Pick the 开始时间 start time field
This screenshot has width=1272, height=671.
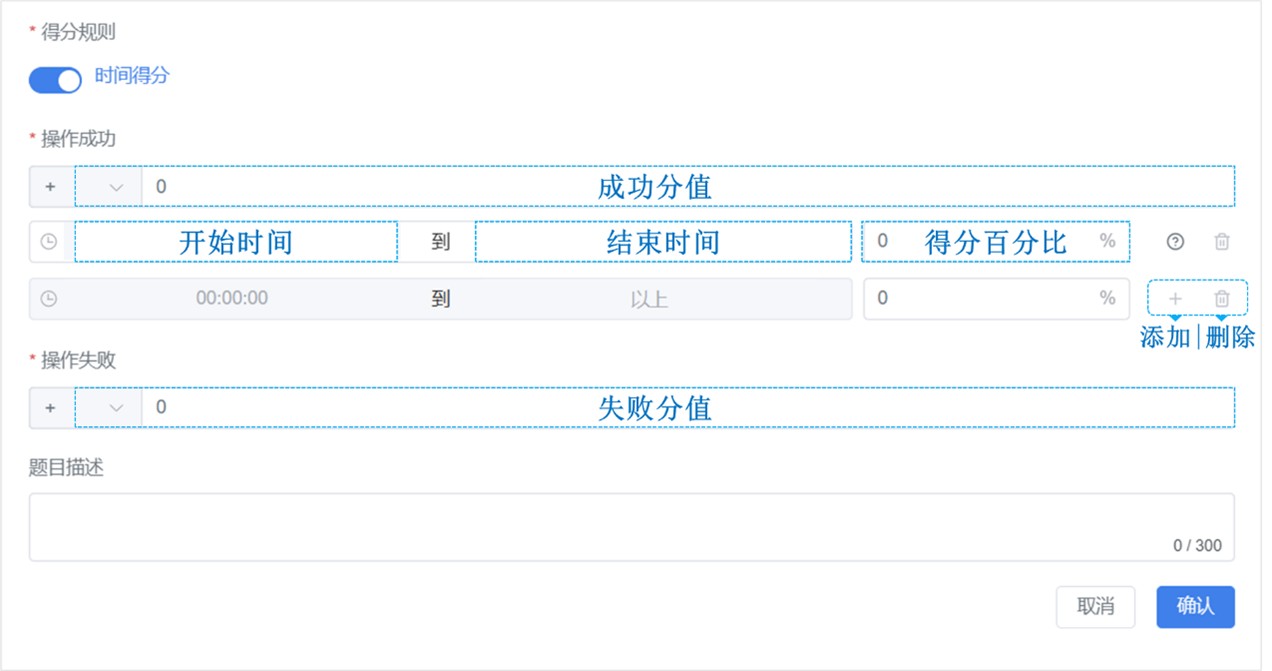[236, 242]
